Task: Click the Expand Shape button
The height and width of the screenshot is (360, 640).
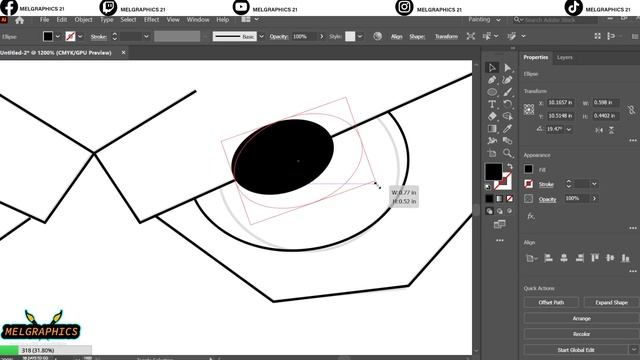Action: (x=611, y=302)
